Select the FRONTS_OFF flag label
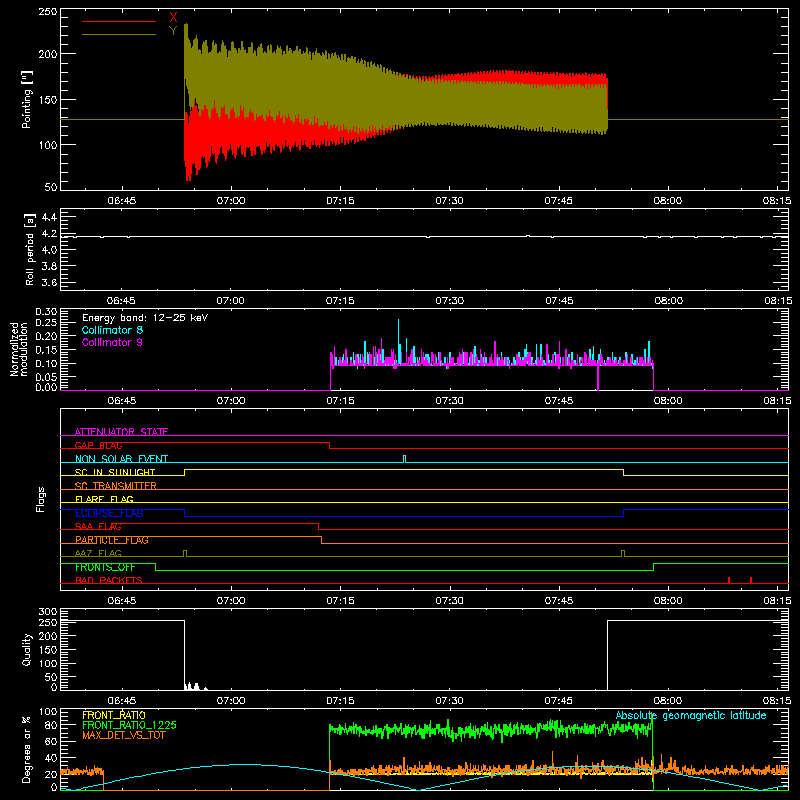This screenshot has width=800, height=800. click(105, 567)
